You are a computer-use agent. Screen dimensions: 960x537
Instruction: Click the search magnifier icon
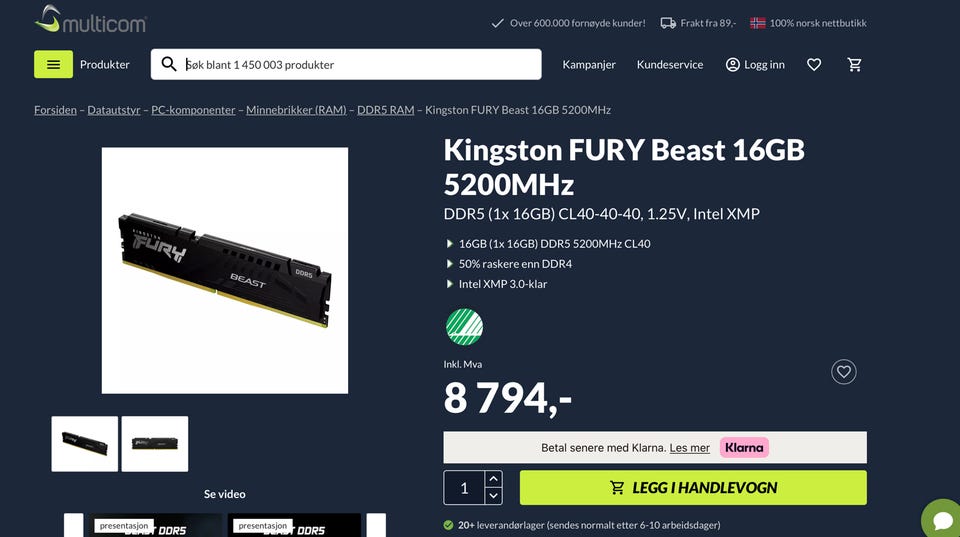169,64
